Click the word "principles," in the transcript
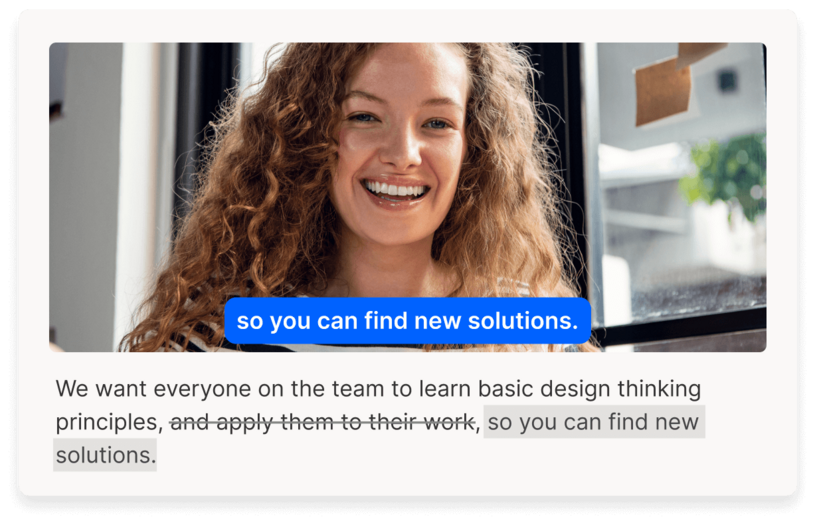815x523 pixels. click(110, 422)
